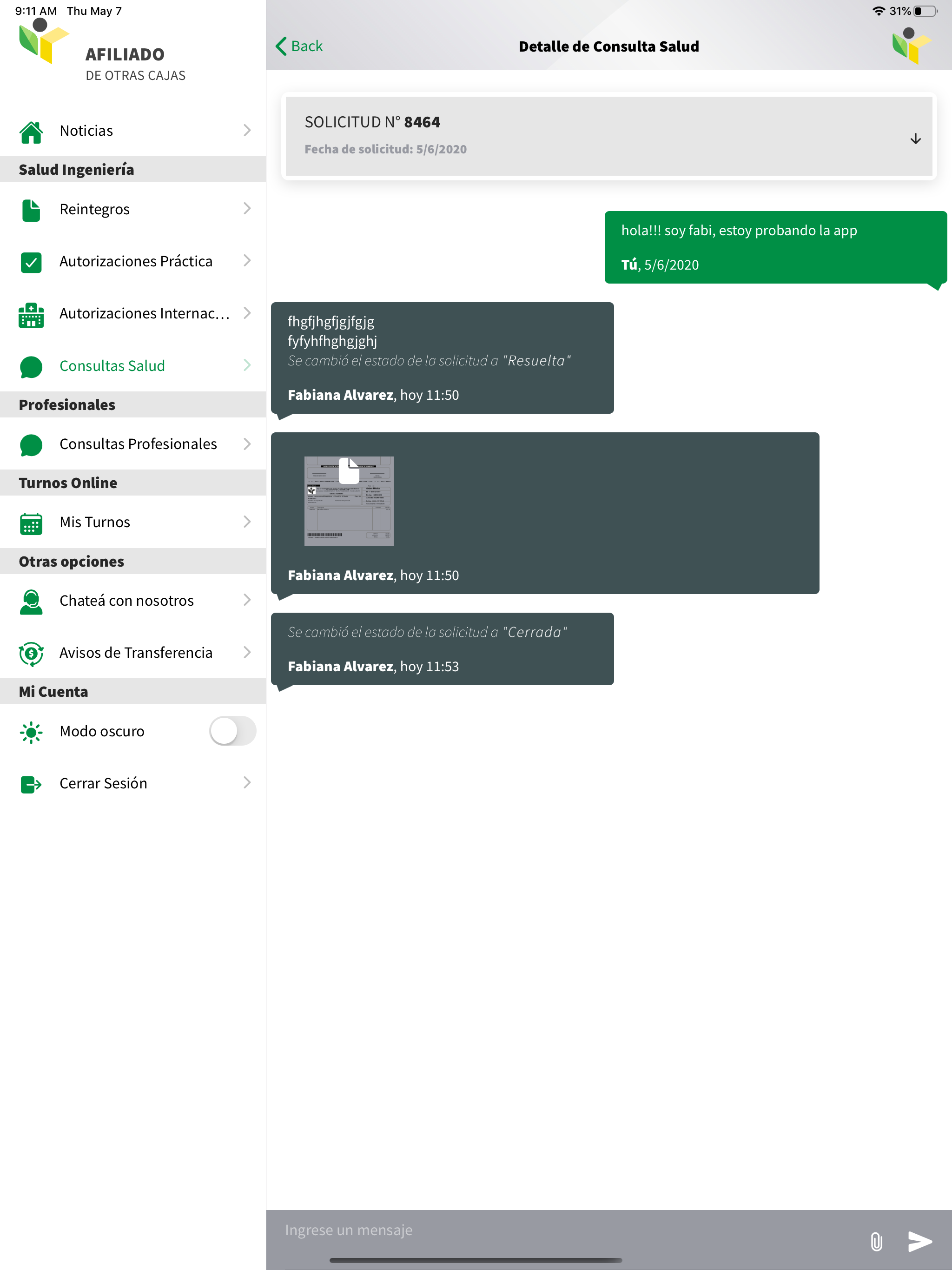Tap the green message bubble from Tú
This screenshot has height=1270, width=952.
click(776, 247)
